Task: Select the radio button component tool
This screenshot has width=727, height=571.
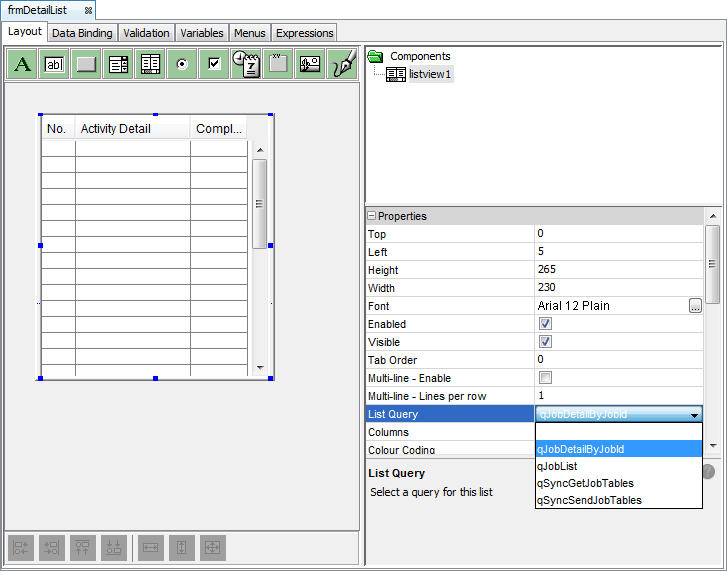Action: [182, 64]
